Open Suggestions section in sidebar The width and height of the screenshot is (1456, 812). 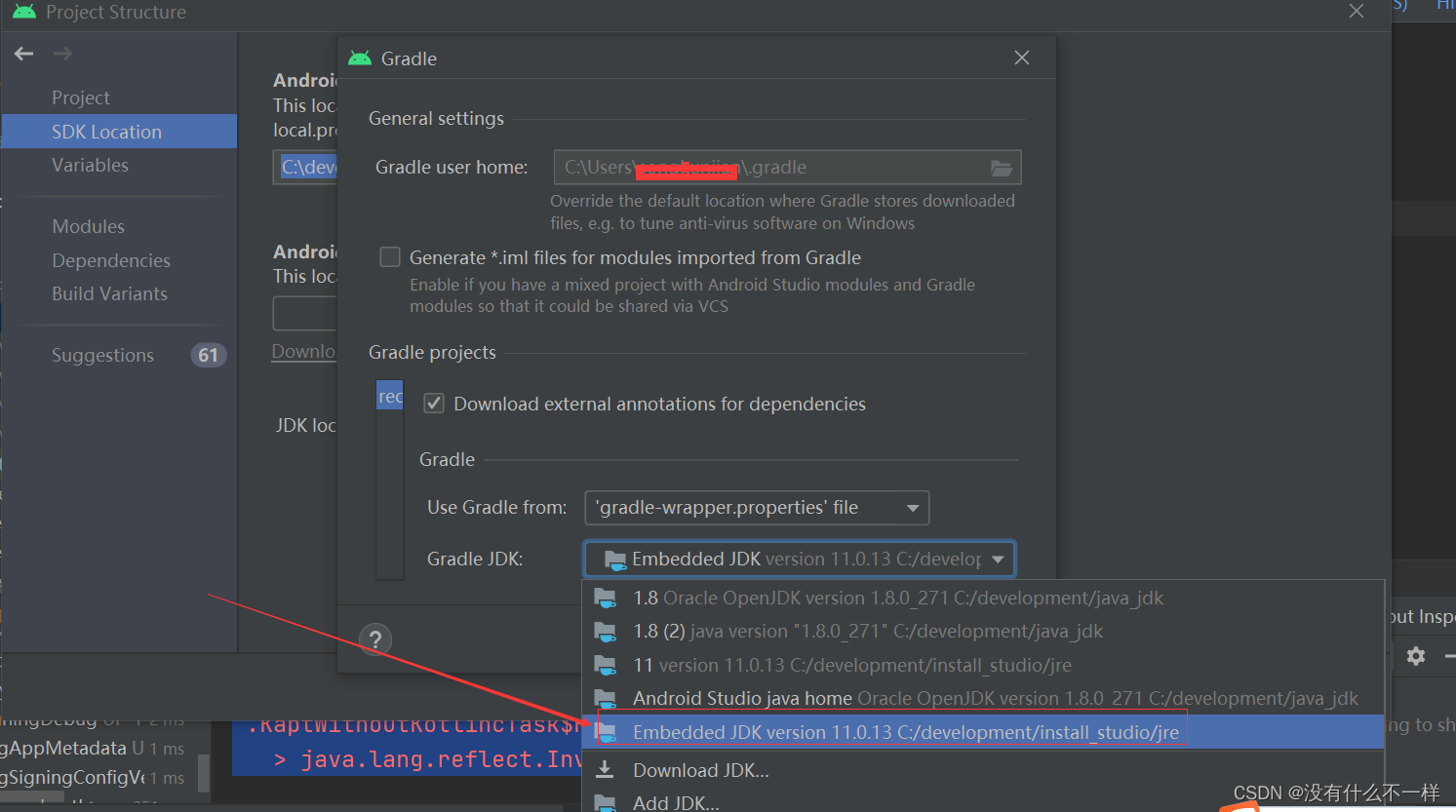tap(103, 355)
